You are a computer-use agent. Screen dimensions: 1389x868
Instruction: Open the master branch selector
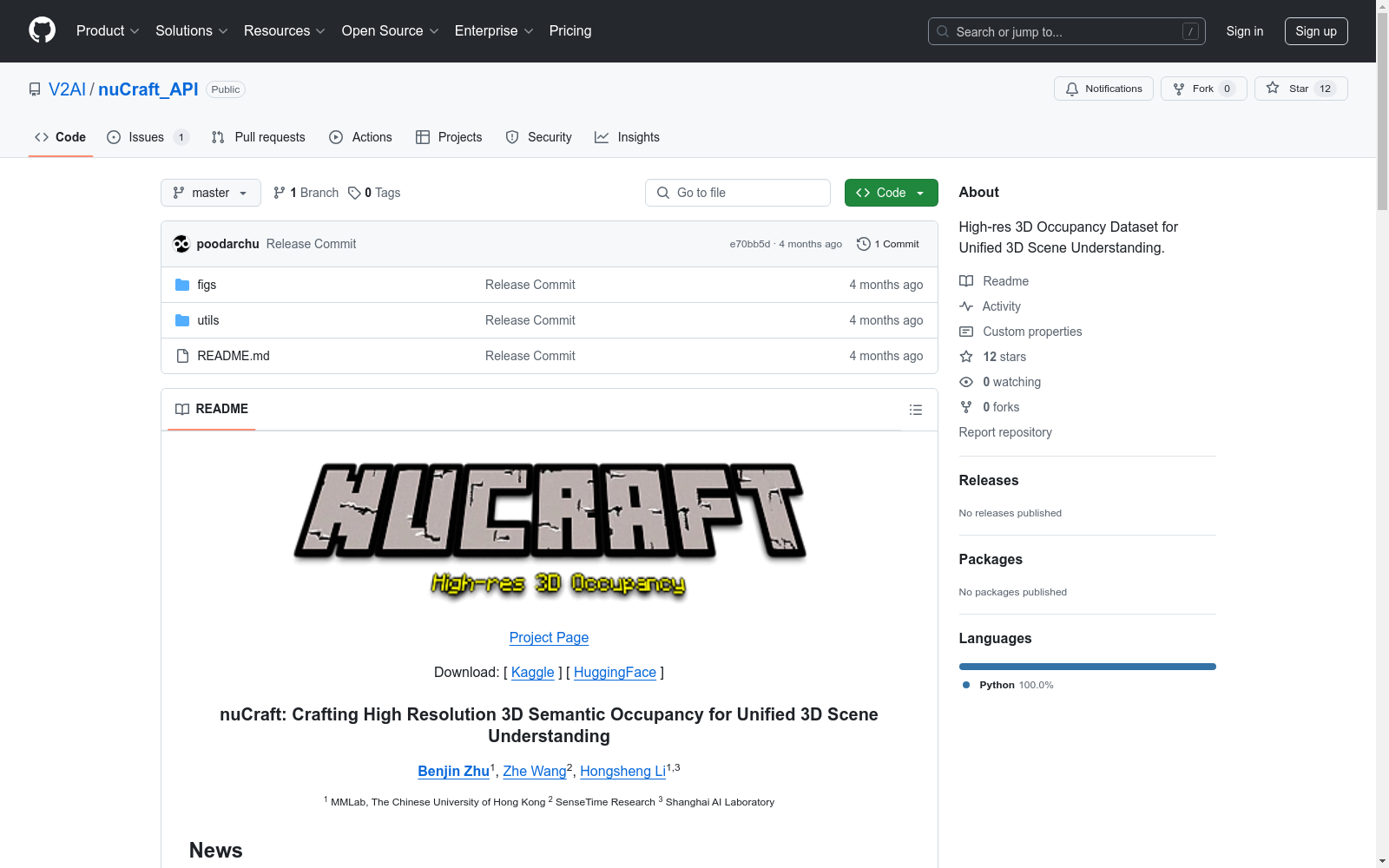(211, 193)
